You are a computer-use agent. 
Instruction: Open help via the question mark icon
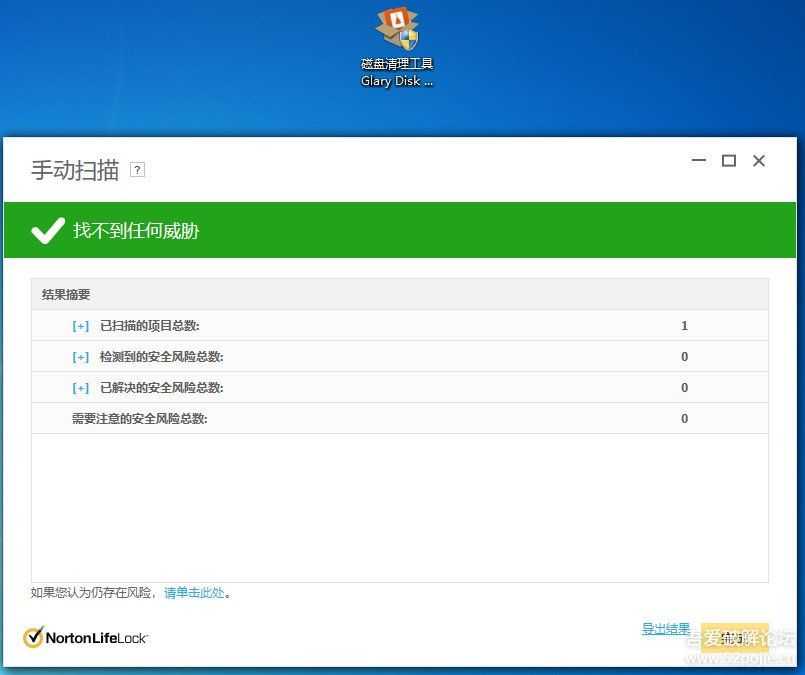[x=137, y=169]
